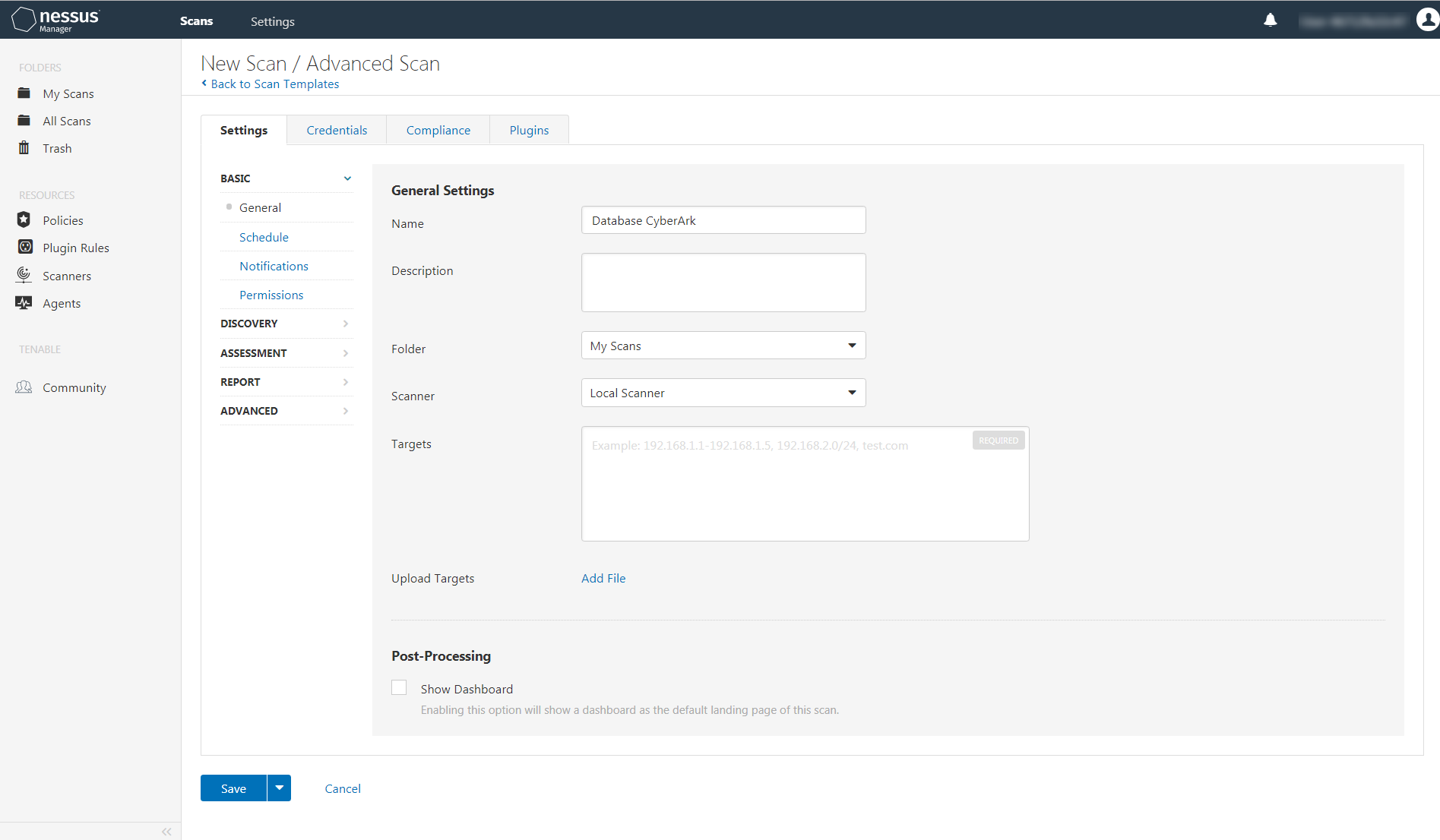The image size is (1440, 840).
Task: Open the Save button dropdown arrow
Action: [x=279, y=788]
